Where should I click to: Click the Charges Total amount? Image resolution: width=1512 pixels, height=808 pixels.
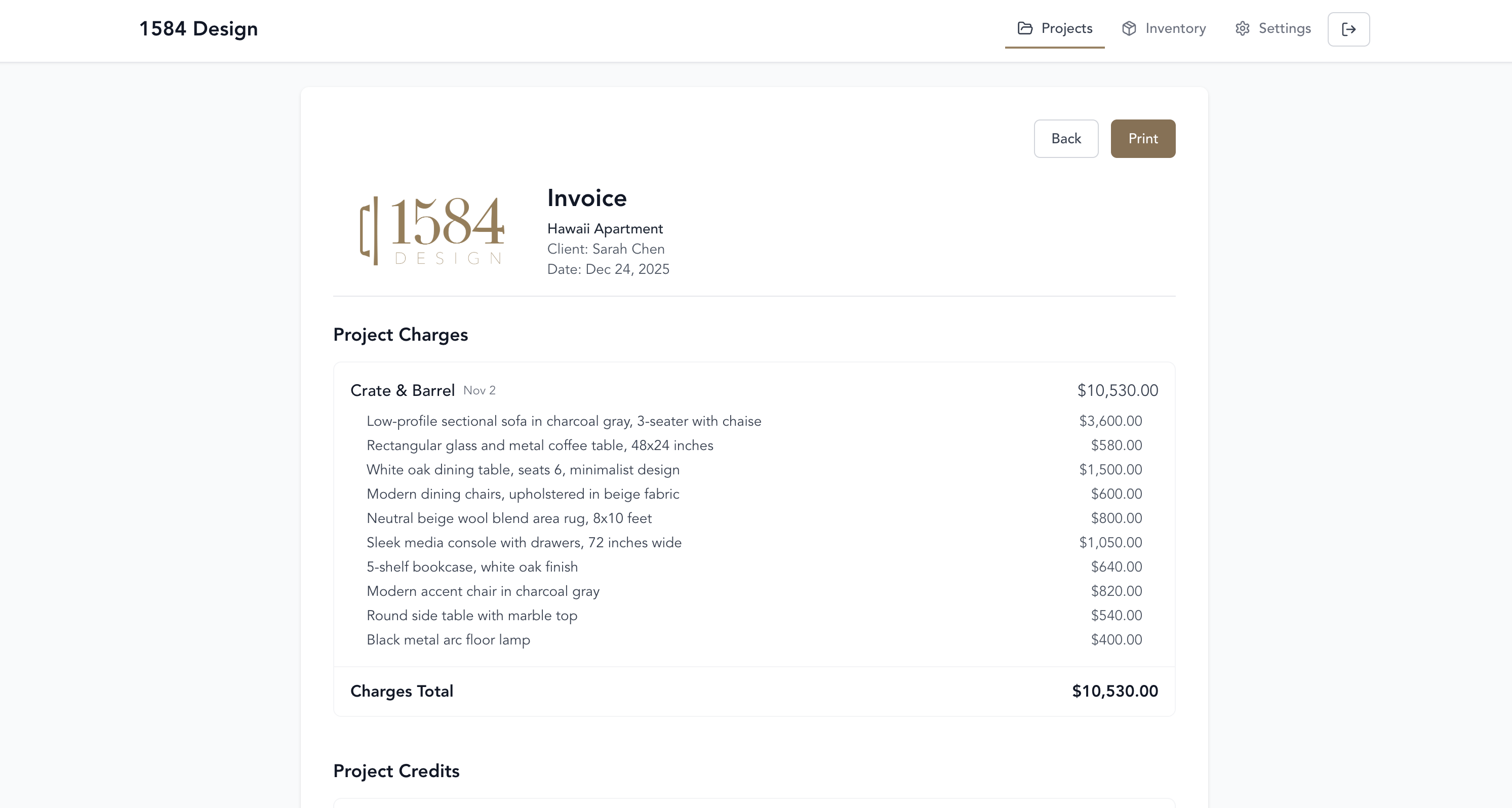click(x=1115, y=691)
